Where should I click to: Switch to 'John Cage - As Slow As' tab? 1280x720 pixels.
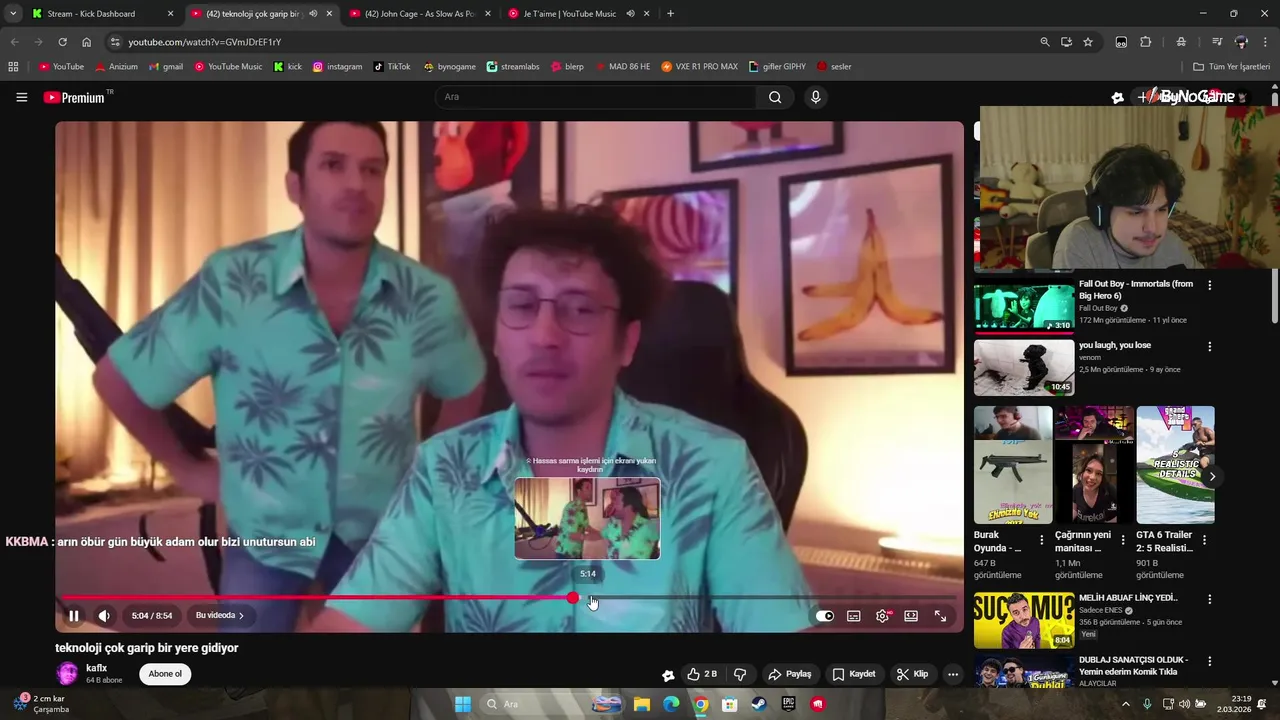point(418,14)
